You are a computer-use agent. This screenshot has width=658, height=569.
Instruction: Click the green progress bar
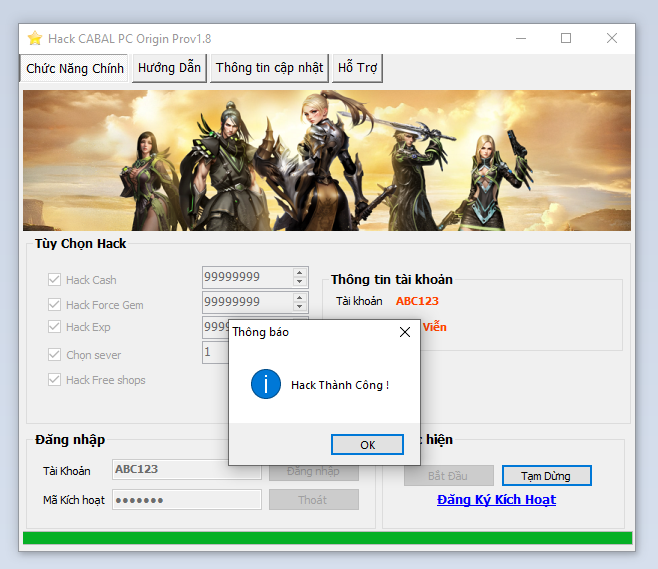[327, 538]
